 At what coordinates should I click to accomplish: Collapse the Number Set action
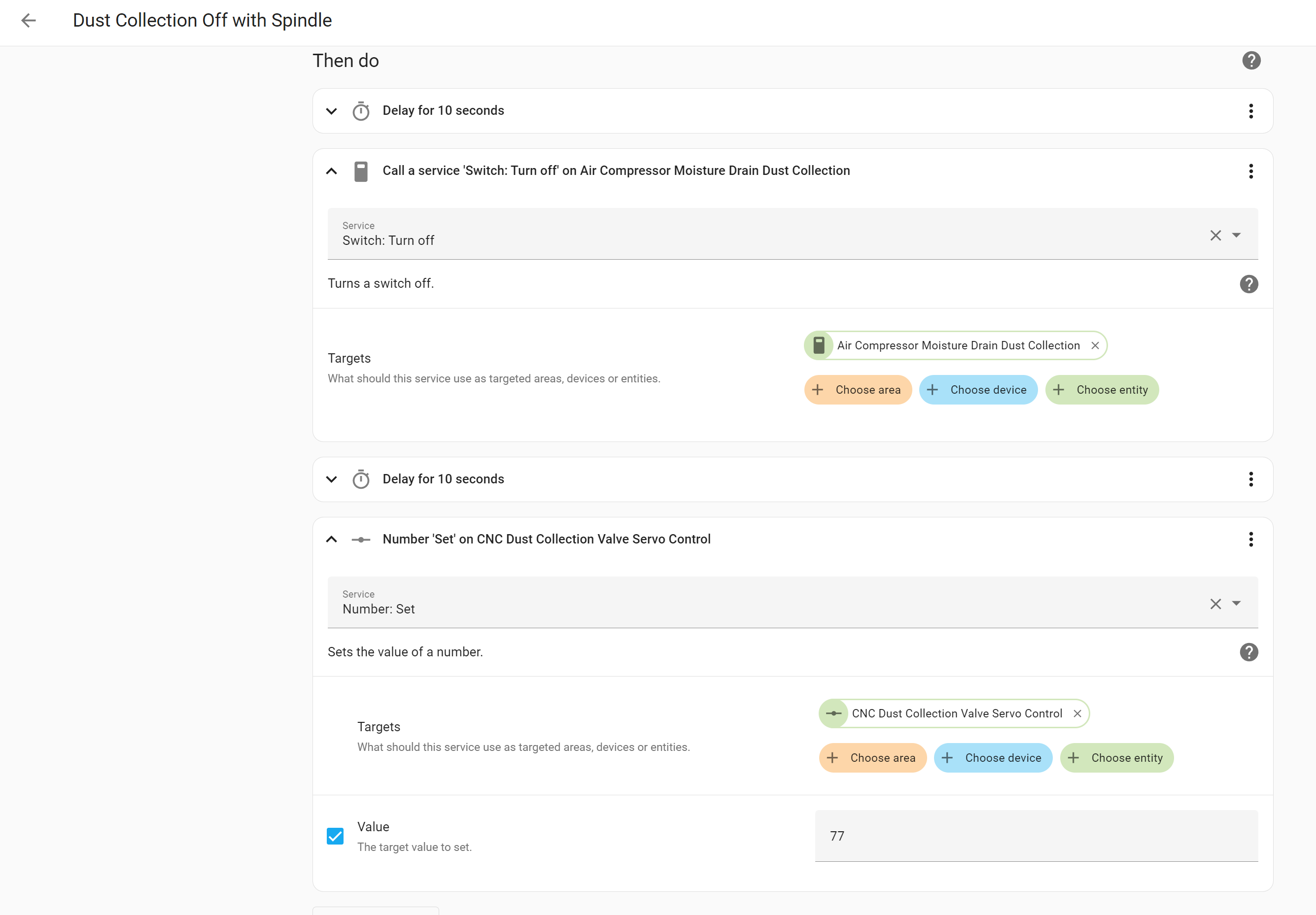point(331,539)
